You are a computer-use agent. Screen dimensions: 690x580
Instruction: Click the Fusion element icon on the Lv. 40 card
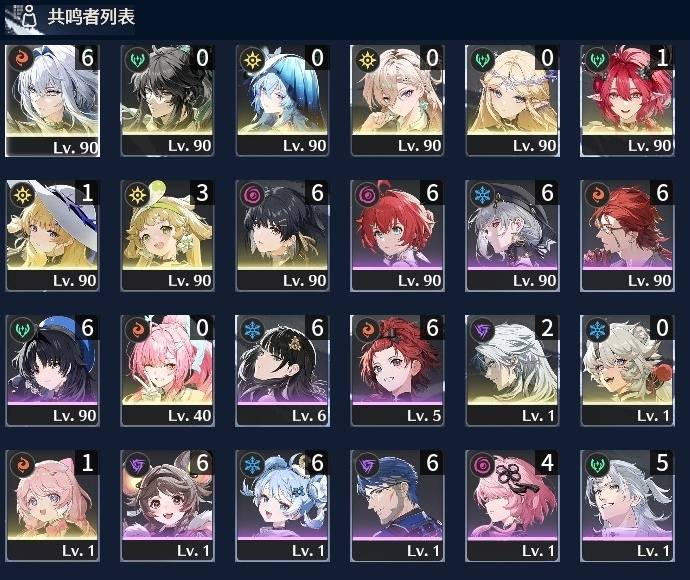[x=137, y=329]
